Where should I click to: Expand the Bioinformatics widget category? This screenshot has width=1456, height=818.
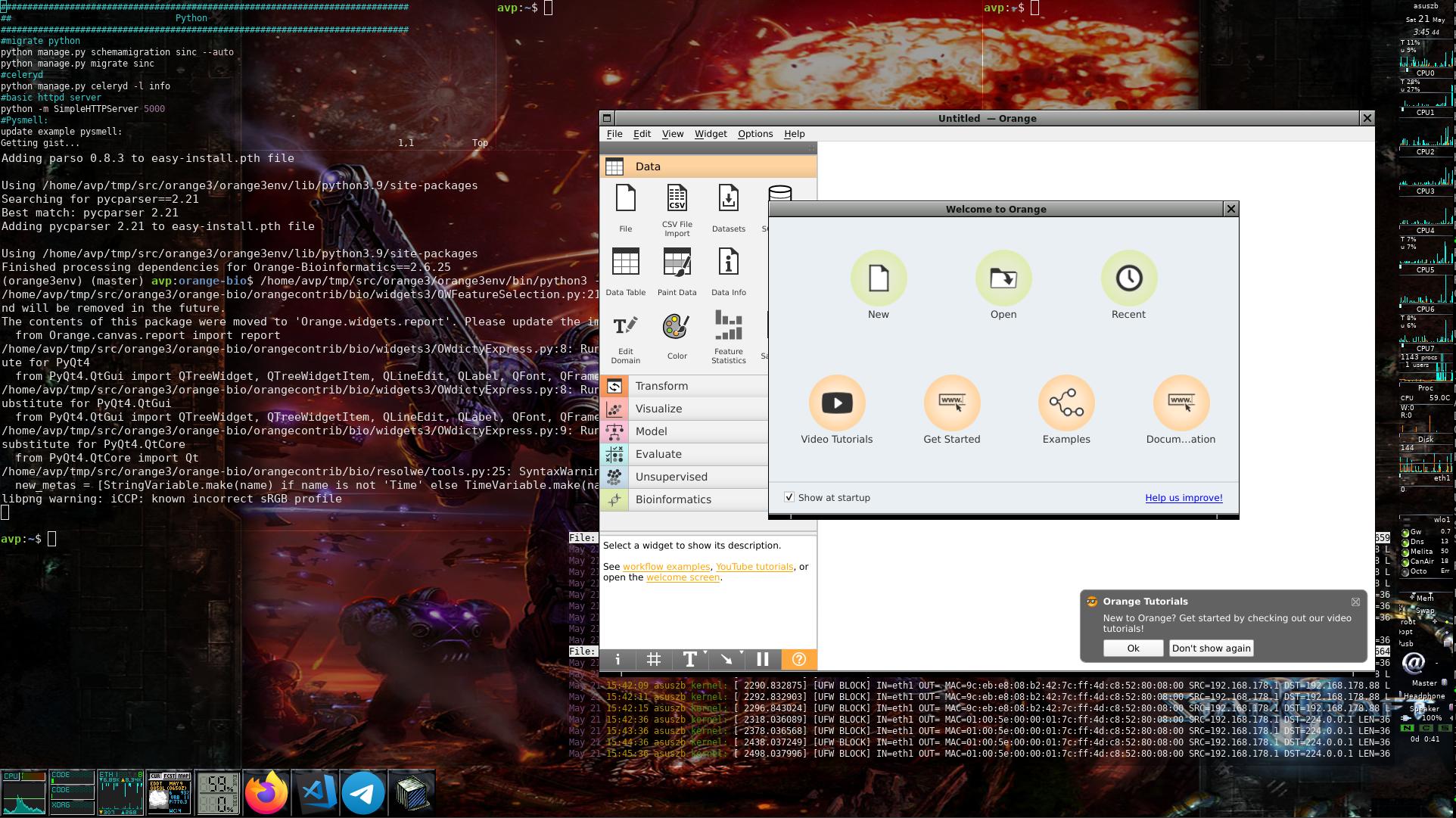click(673, 499)
